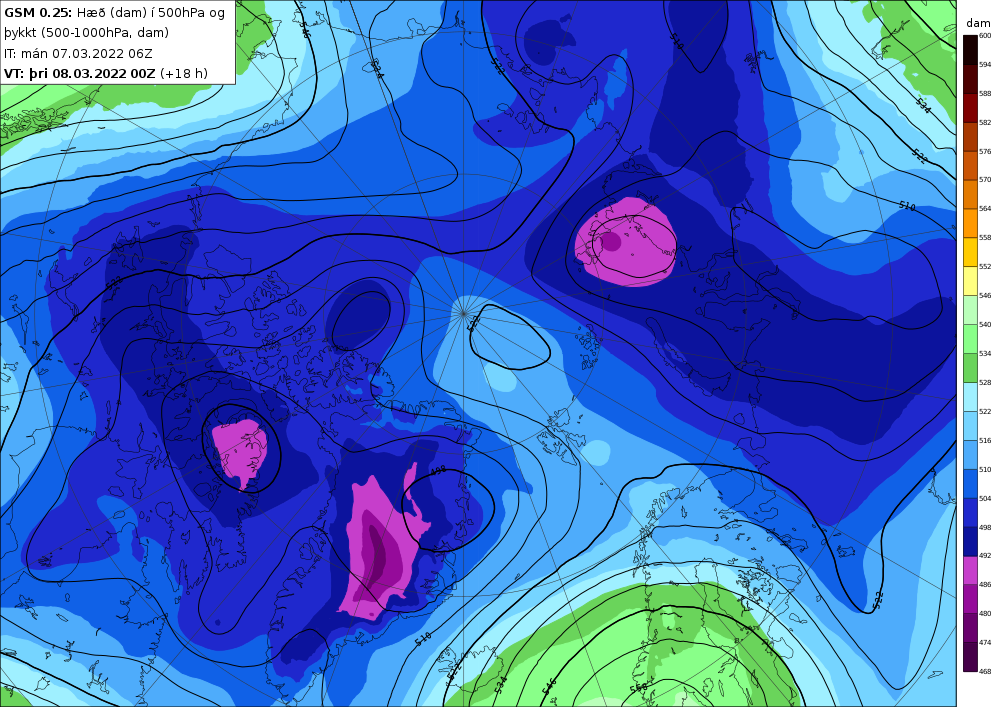The image size is (1000, 707).
Task: Select the orange legend swatch between 570 and 564
Action: coord(970,194)
